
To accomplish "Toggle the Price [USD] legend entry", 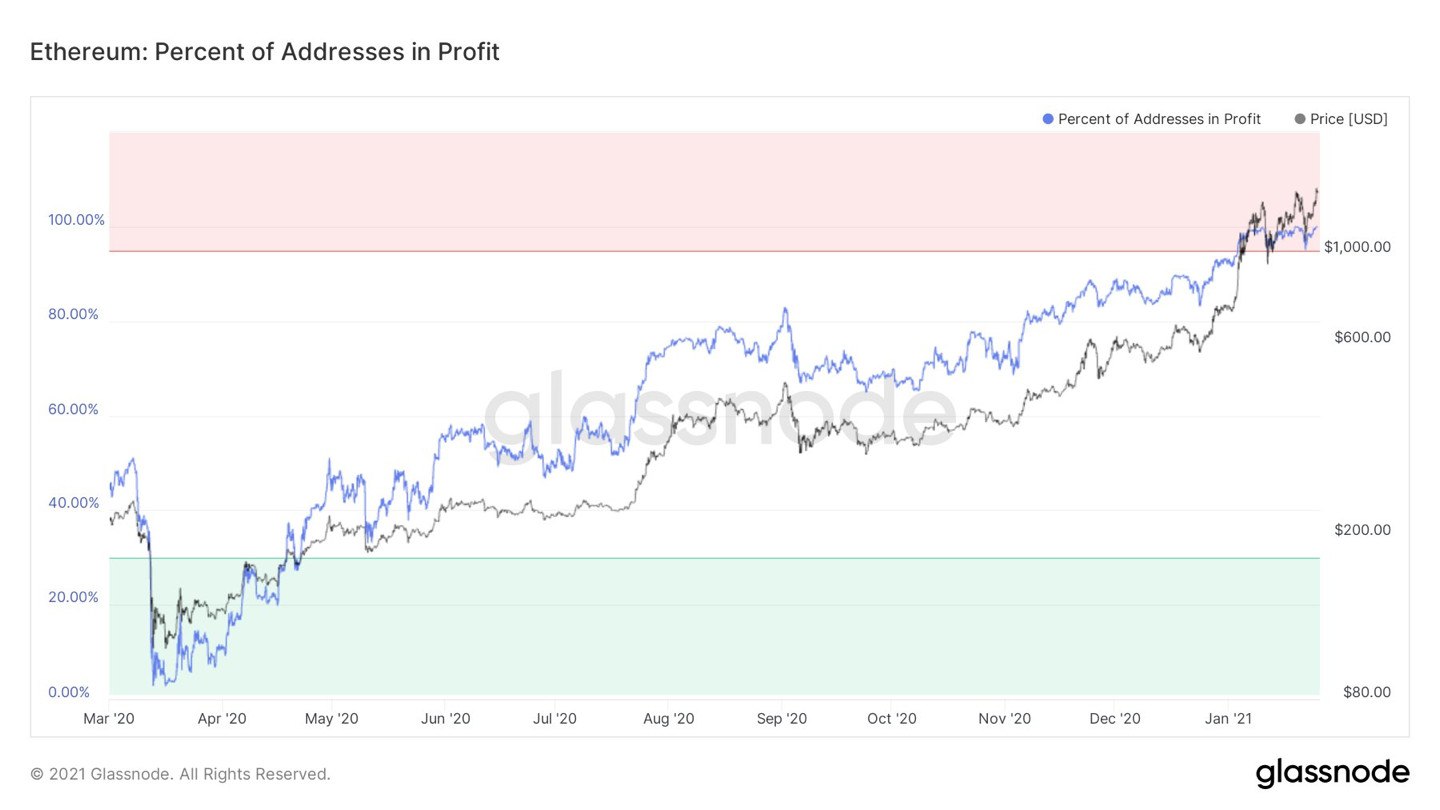I will pyautogui.click(x=1341, y=119).
